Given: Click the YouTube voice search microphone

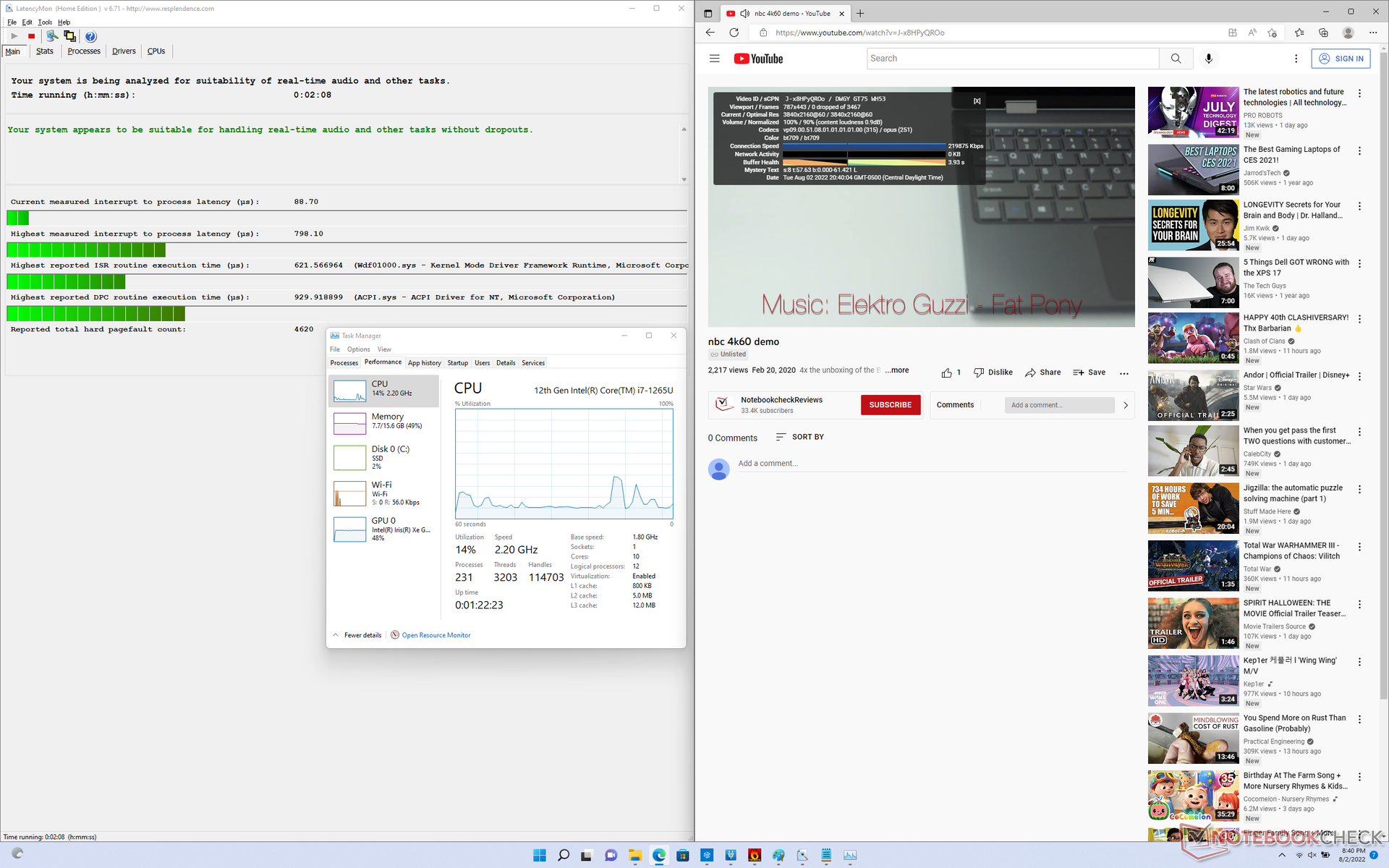Looking at the screenshot, I should (1208, 59).
